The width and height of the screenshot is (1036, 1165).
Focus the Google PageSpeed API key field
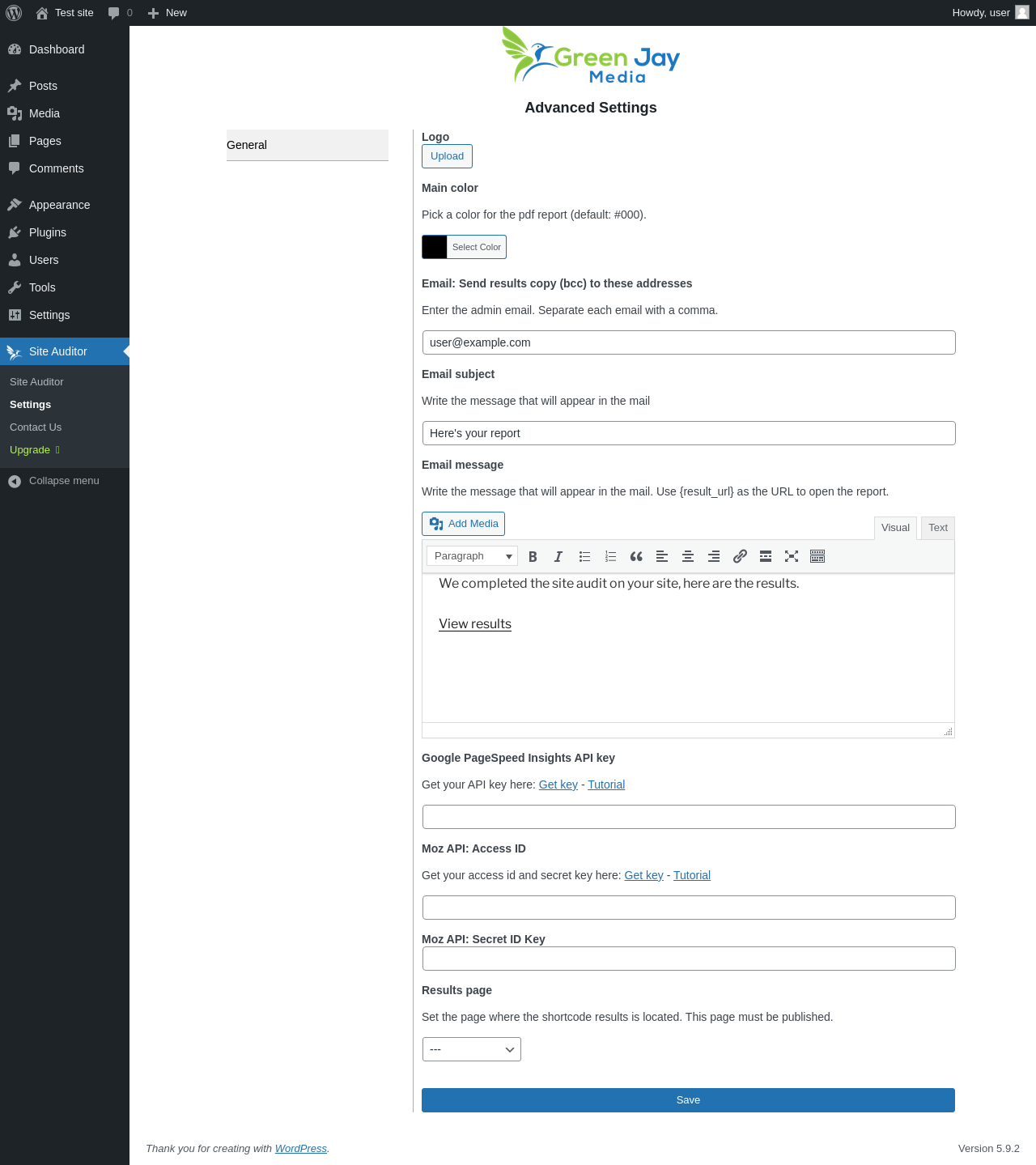click(x=689, y=817)
